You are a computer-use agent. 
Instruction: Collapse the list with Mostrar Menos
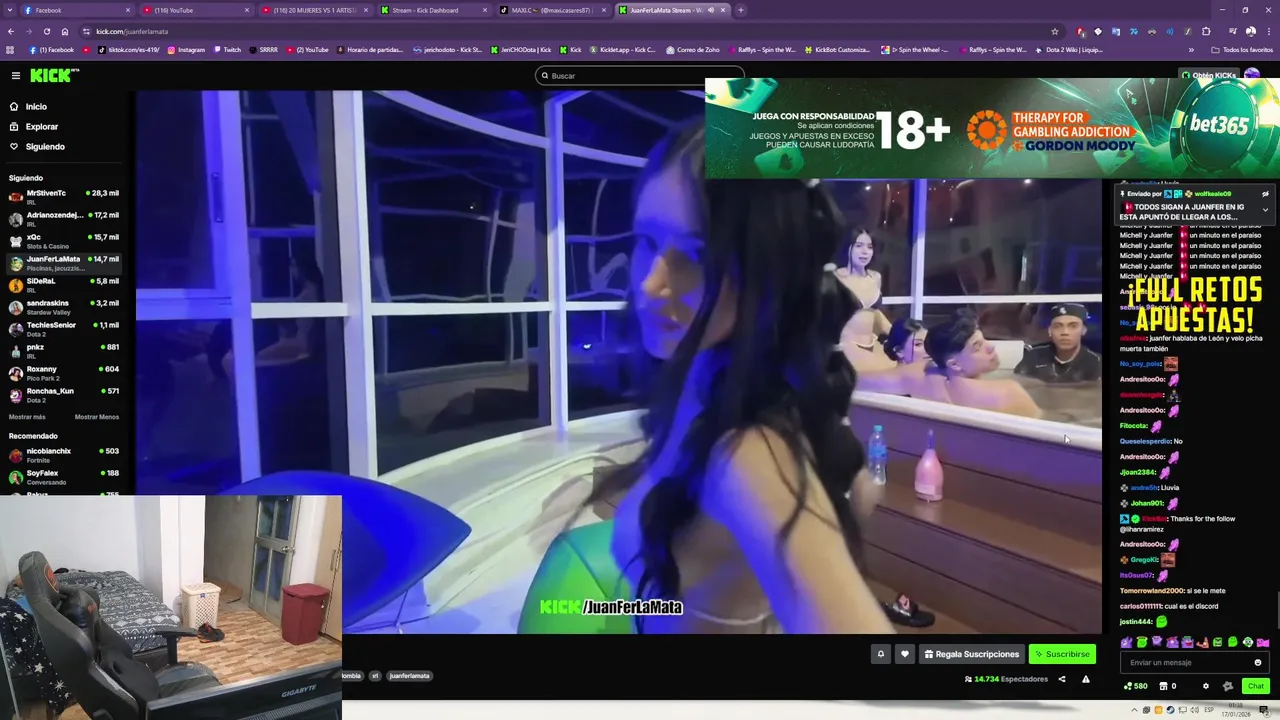(x=97, y=417)
